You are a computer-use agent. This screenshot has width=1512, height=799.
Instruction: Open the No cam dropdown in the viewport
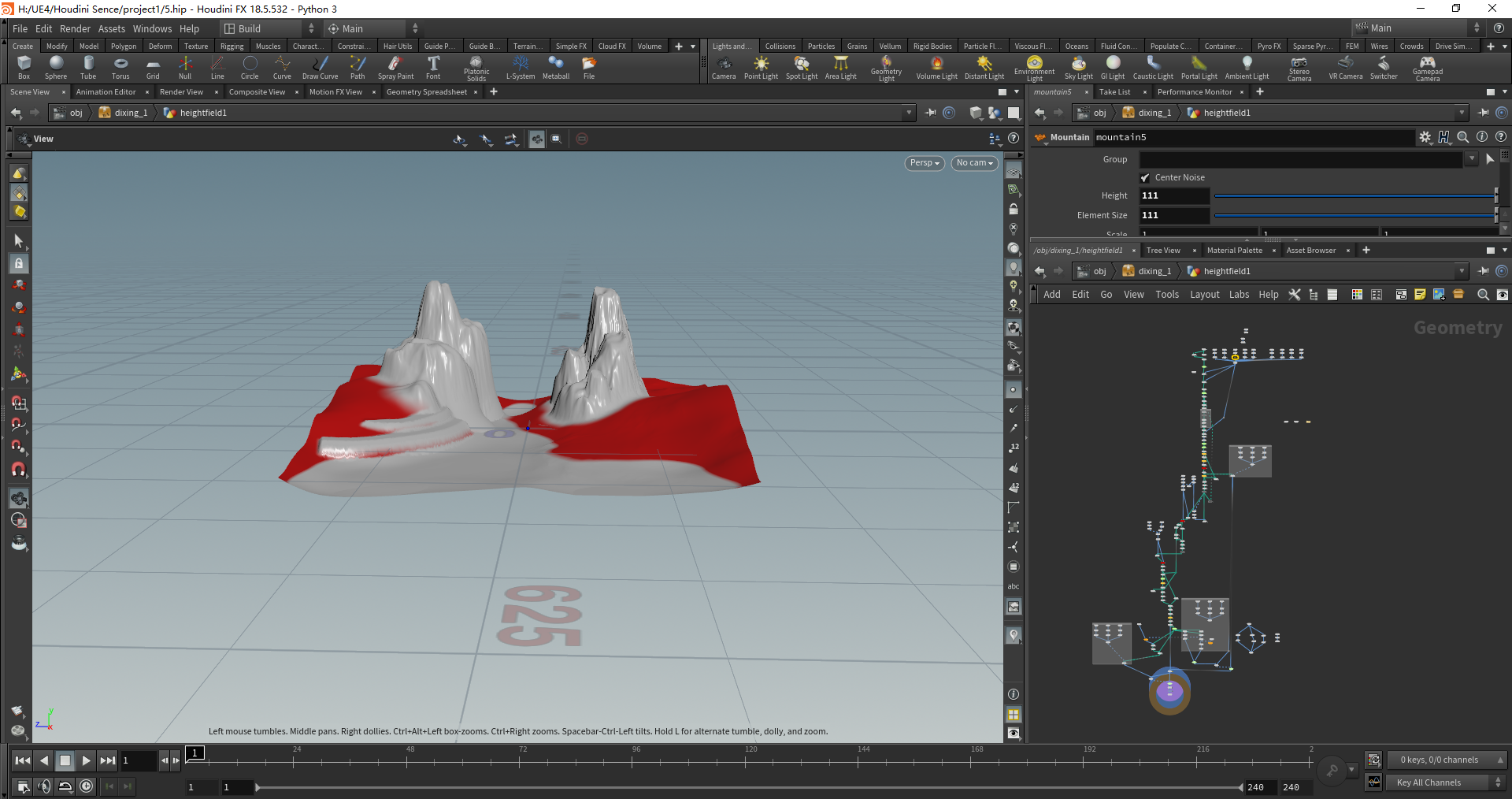(973, 163)
